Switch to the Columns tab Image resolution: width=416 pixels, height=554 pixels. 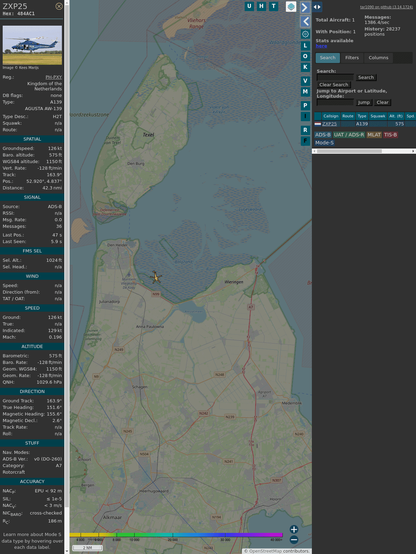[x=378, y=58]
